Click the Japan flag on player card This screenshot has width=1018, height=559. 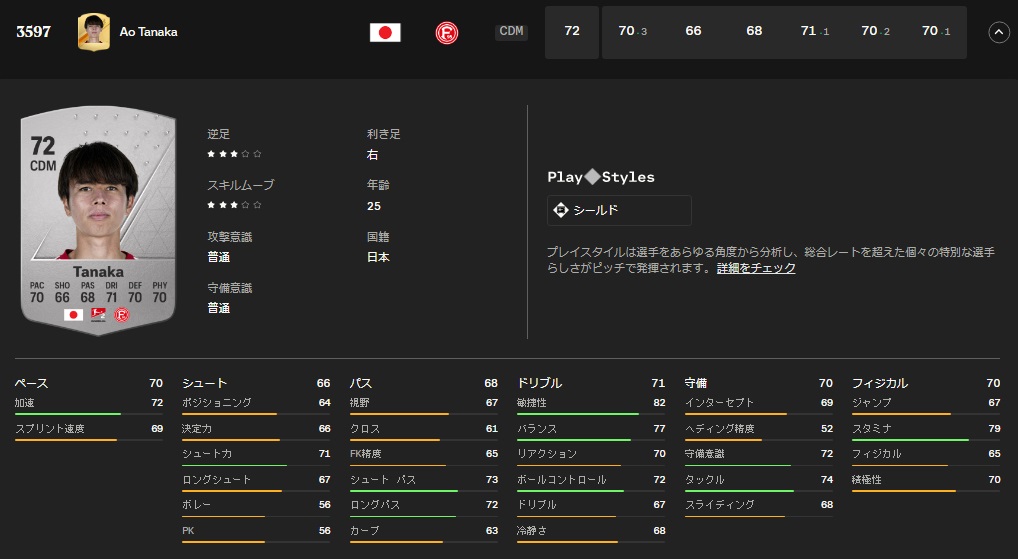[x=73, y=314]
